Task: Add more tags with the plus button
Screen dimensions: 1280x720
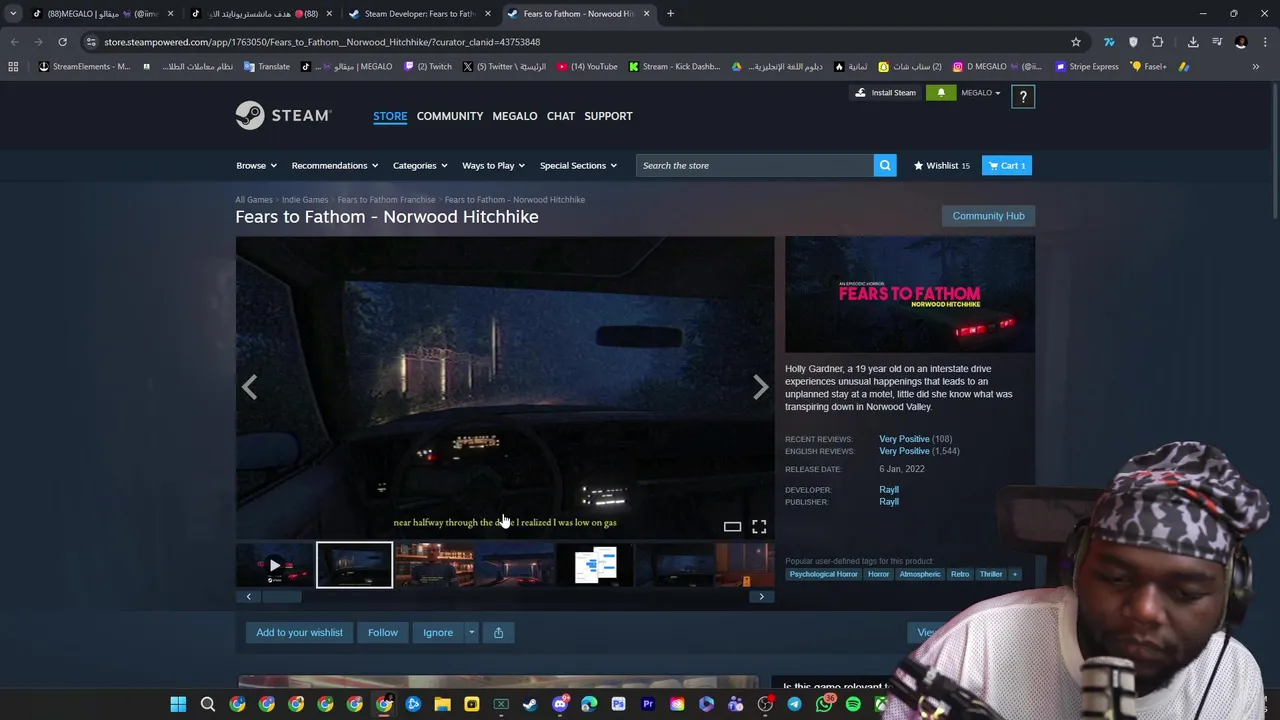Action: pos(1015,574)
